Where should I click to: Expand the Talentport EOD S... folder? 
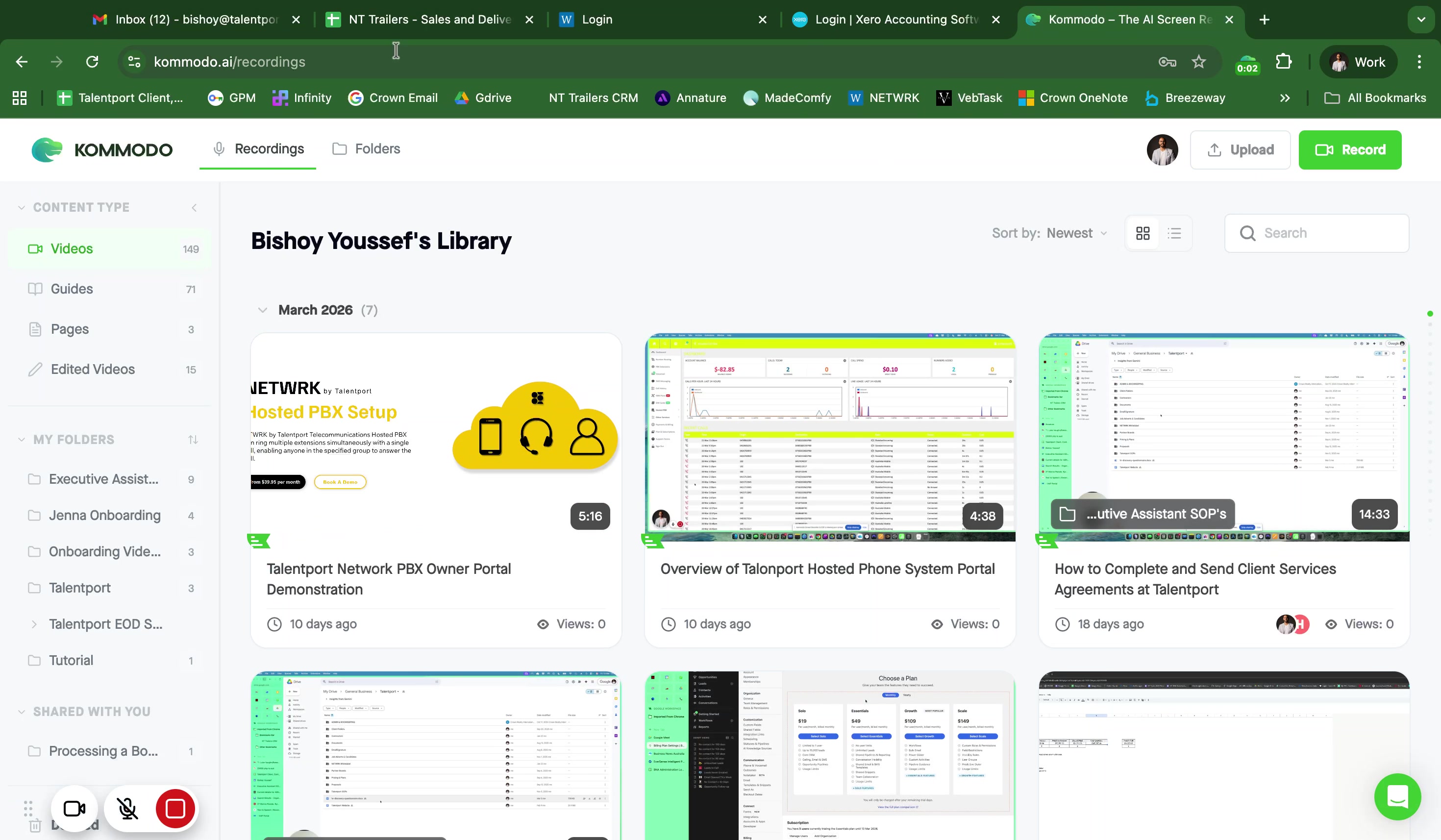(x=34, y=624)
